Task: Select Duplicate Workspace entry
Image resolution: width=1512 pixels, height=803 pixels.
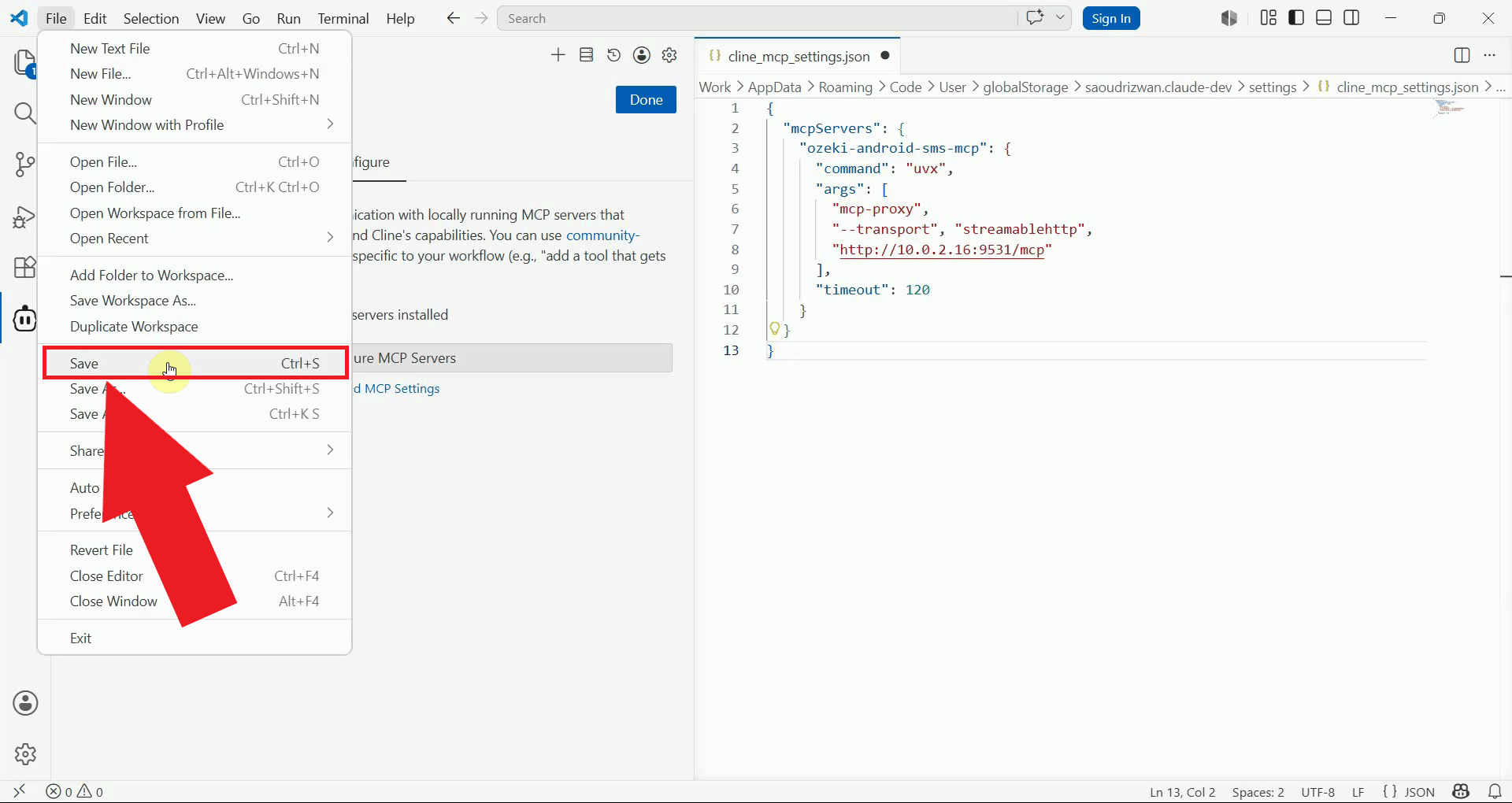Action: click(195, 326)
